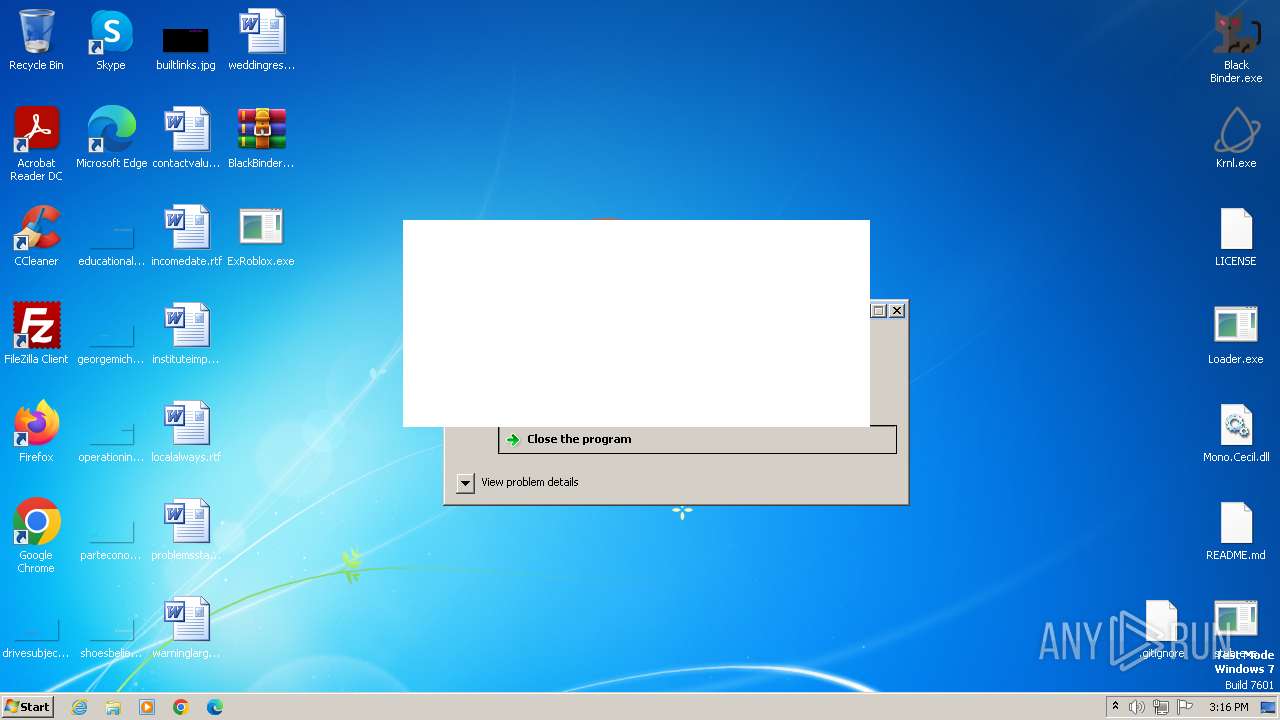
Task: Open Acrobat Reader DC shortcut
Action: pyautogui.click(x=36, y=144)
